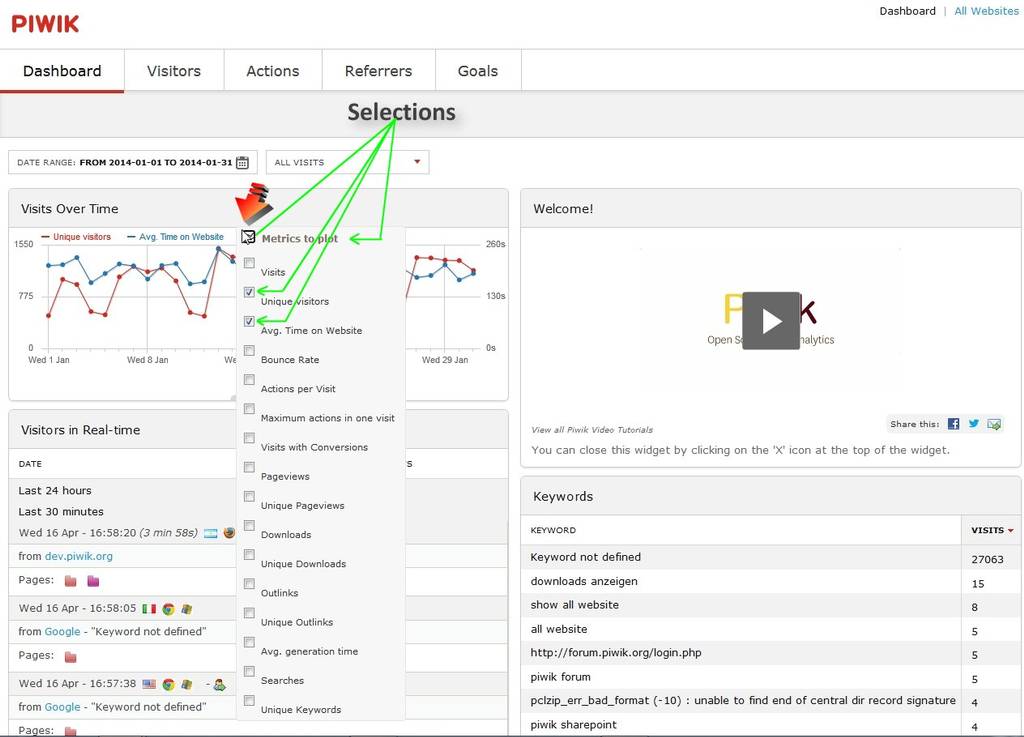Open the All Websites link
This screenshot has width=1024, height=737.
point(986,11)
